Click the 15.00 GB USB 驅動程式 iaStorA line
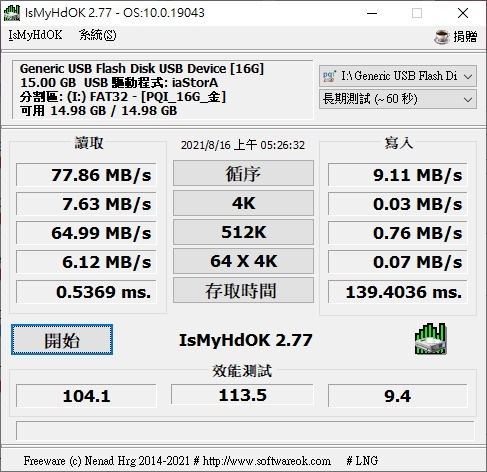Image resolution: width=487 pixels, height=472 pixels. click(x=119, y=83)
